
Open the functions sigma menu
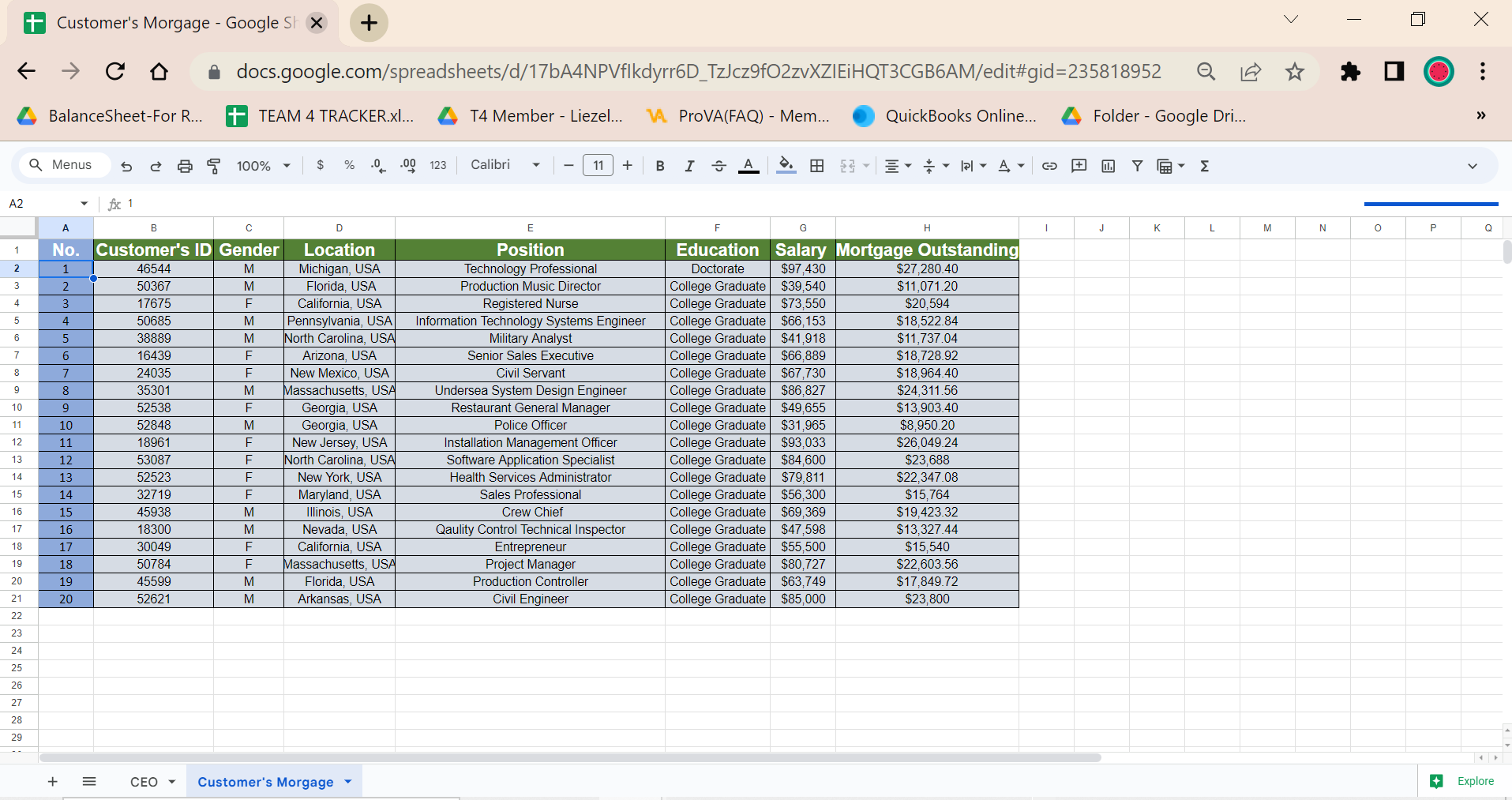[x=1205, y=166]
